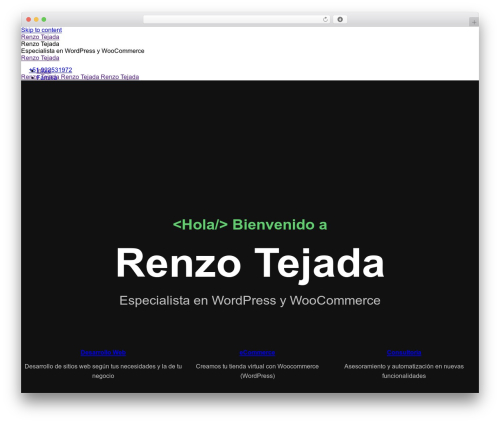Follow the Skip to content link
500x423 pixels.
coord(41,30)
